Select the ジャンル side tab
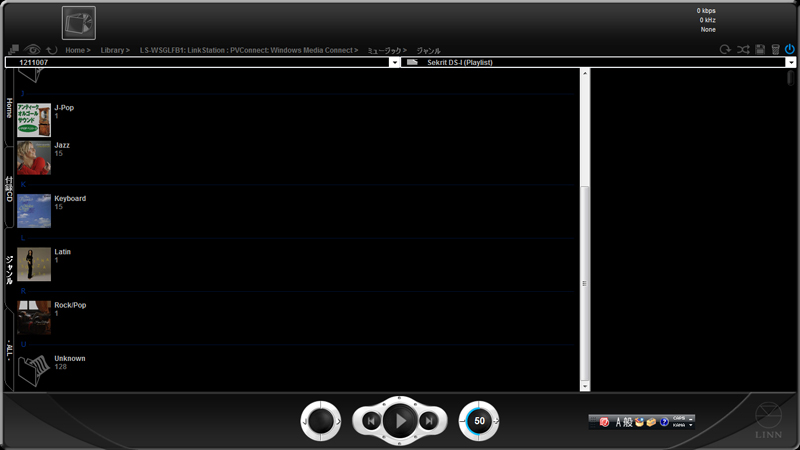800x450 pixels. 9,269
